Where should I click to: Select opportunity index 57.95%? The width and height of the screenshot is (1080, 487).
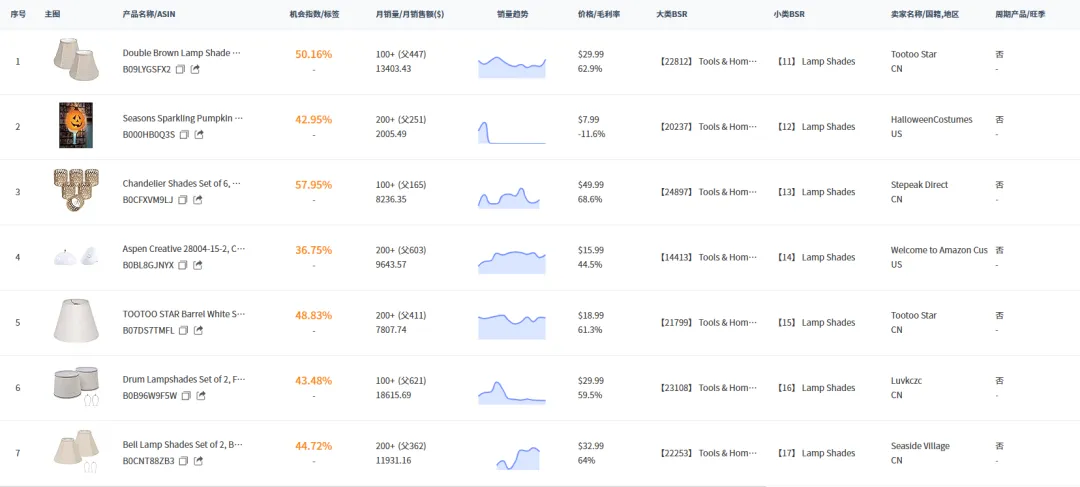point(313,185)
